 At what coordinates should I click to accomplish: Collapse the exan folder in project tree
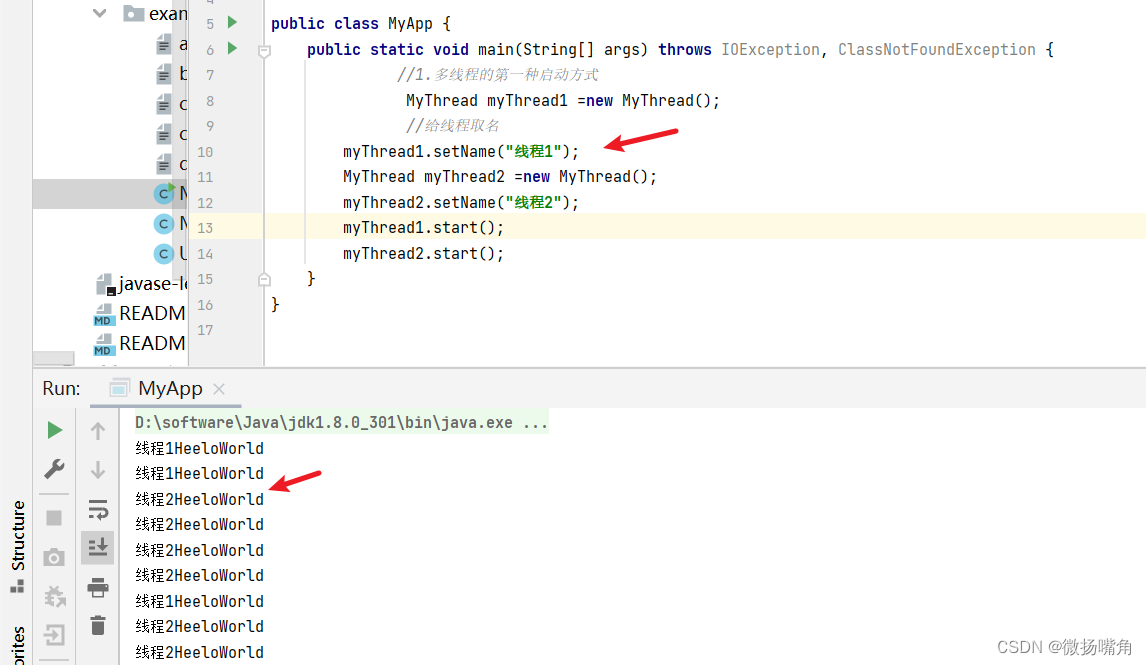pyautogui.click(x=100, y=13)
